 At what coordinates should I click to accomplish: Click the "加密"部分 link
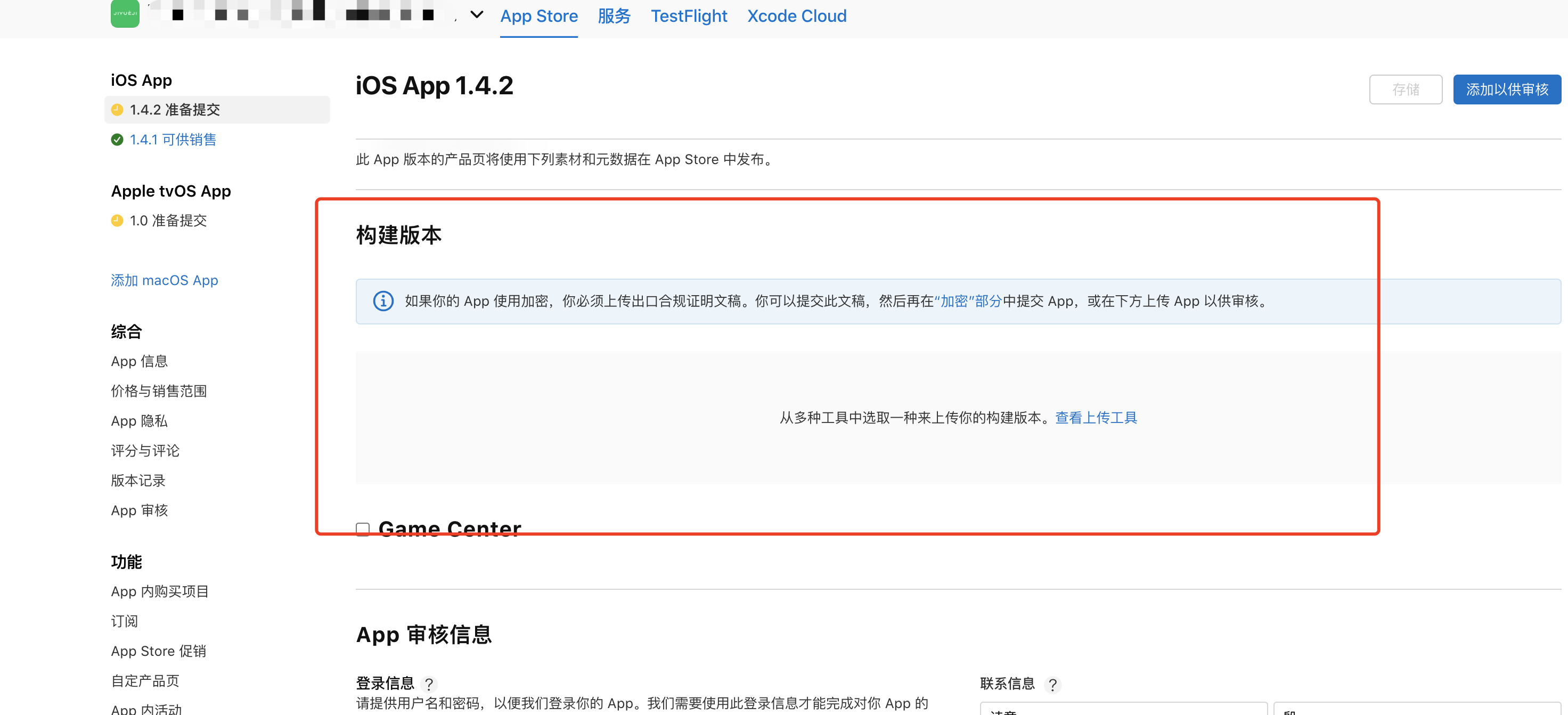click(968, 301)
